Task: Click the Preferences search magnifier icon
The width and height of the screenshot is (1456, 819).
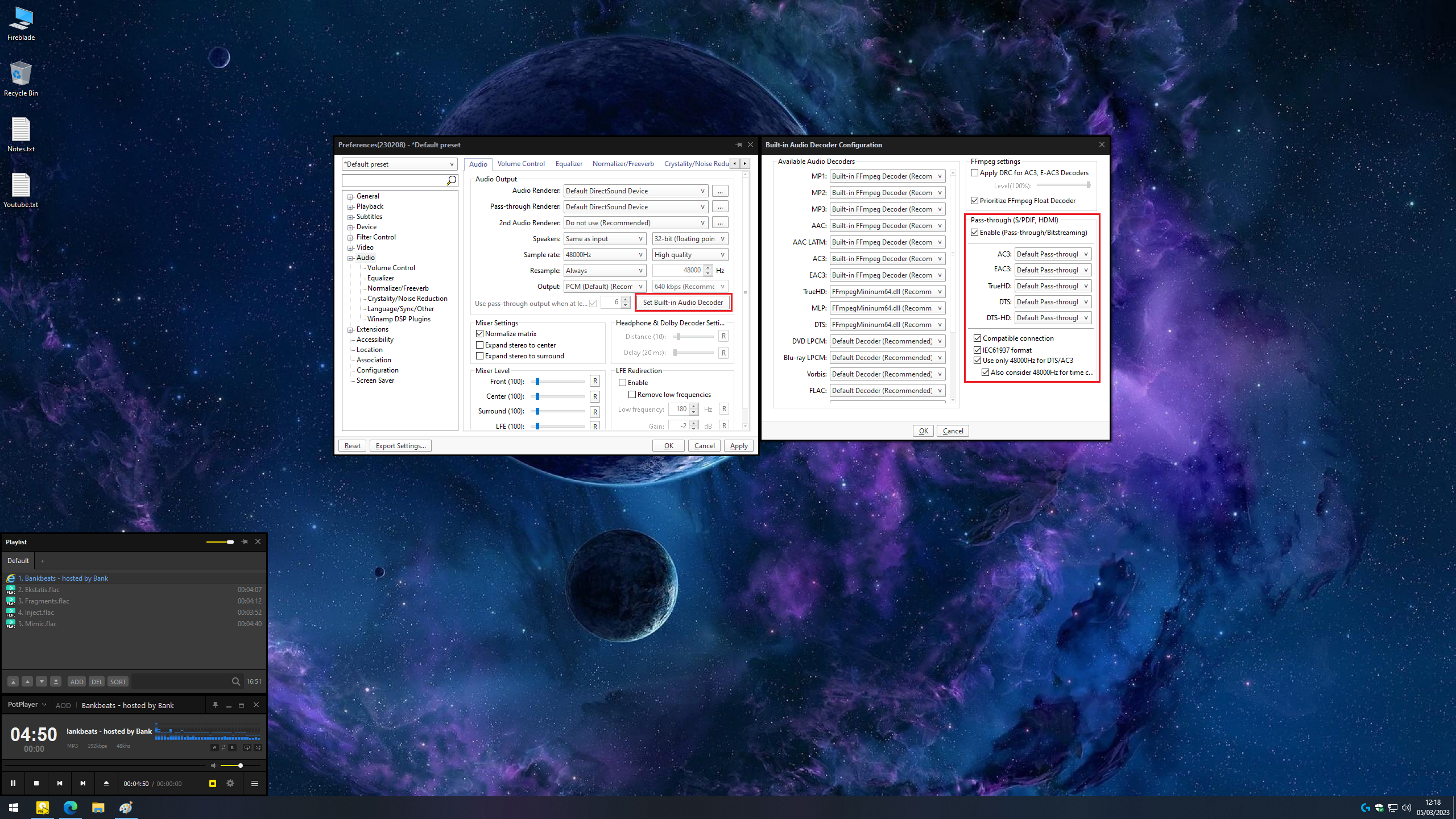Action: (452, 180)
